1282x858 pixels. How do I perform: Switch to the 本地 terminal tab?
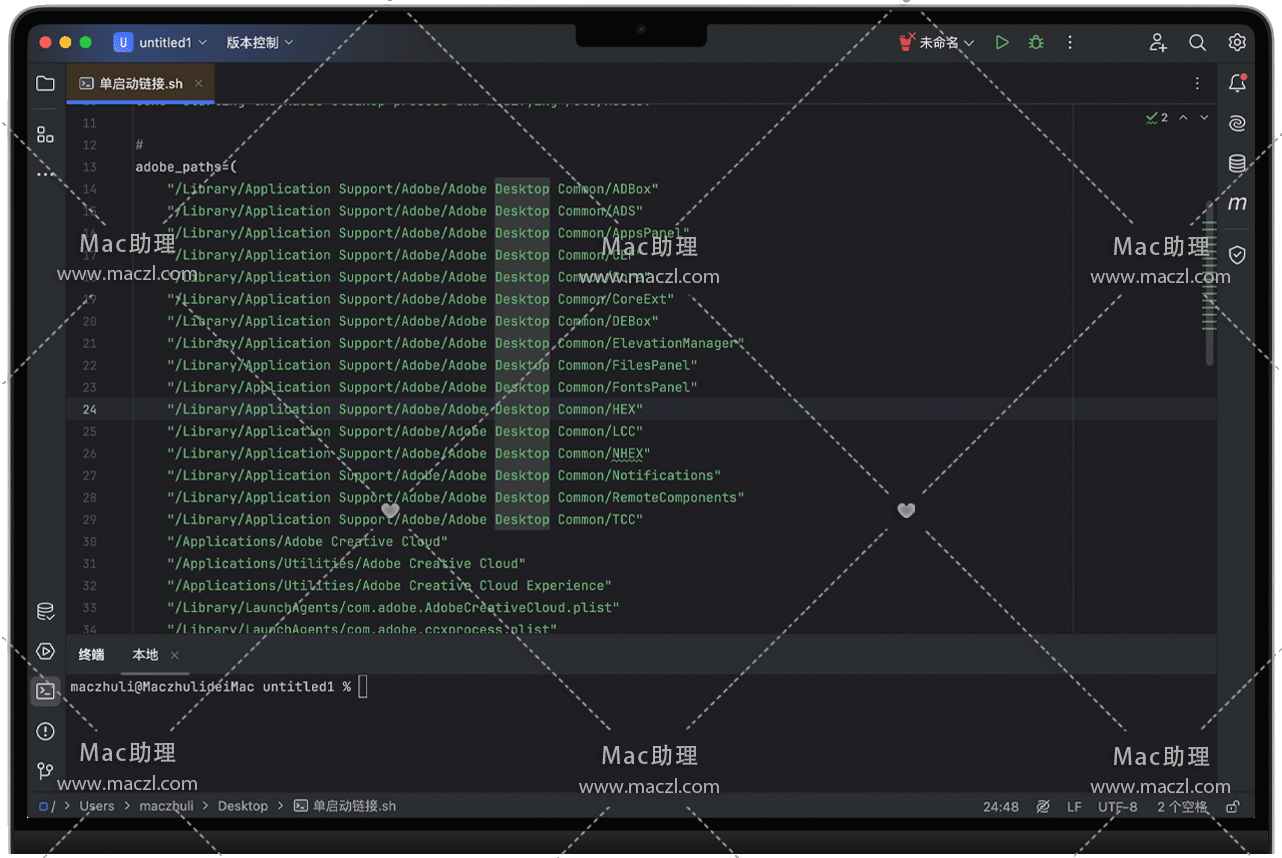click(x=145, y=655)
